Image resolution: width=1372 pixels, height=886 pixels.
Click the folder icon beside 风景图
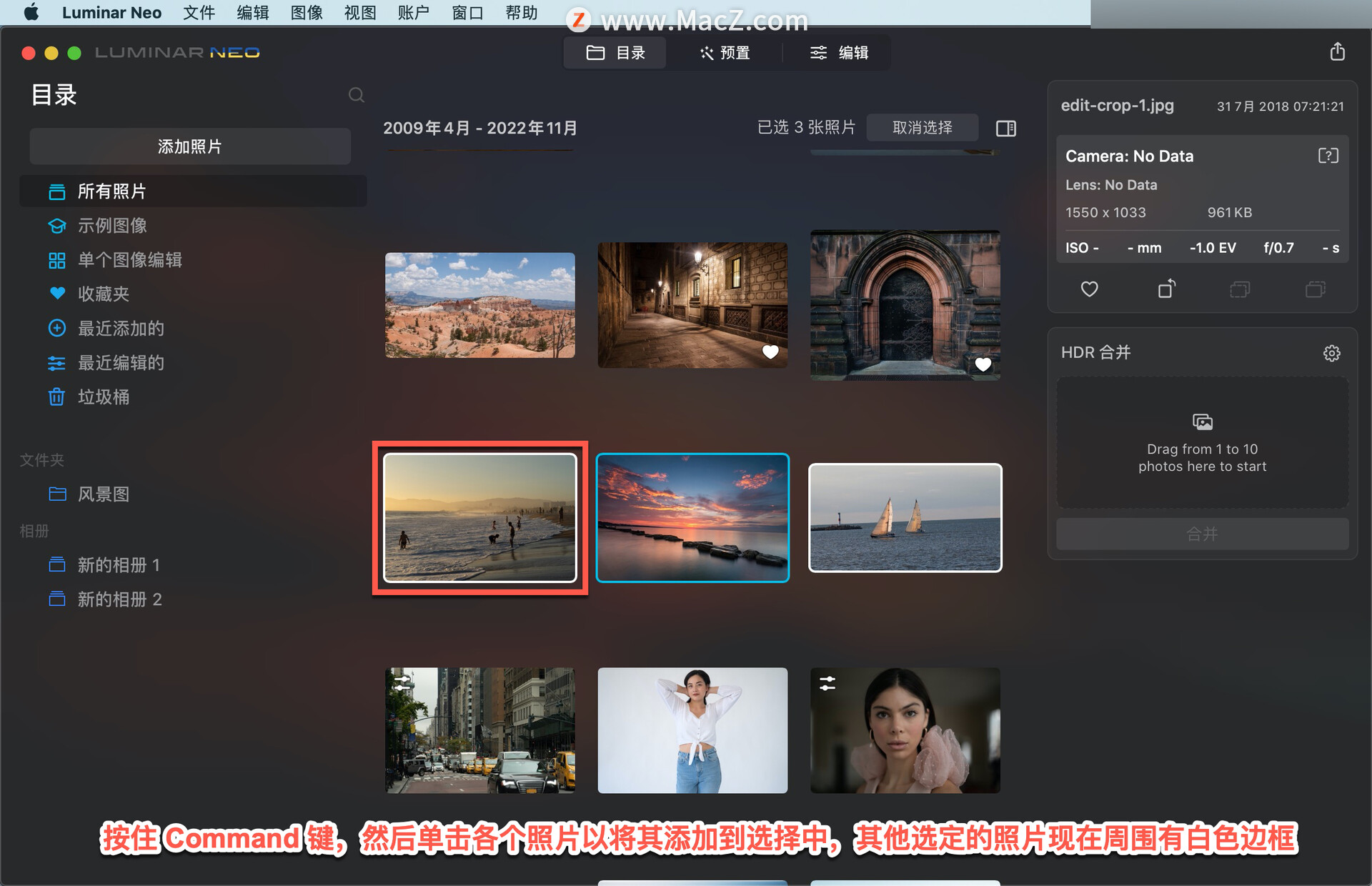point(57,494)
